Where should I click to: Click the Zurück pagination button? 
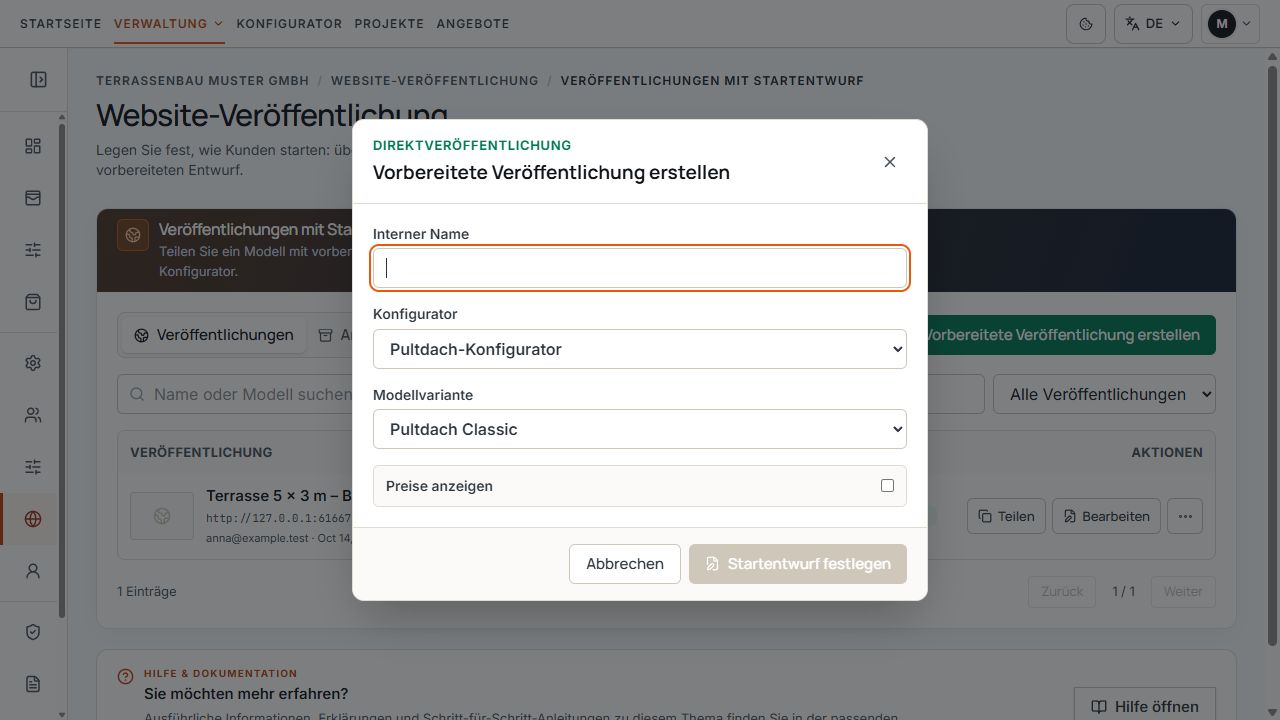[x=1062, y=591]
